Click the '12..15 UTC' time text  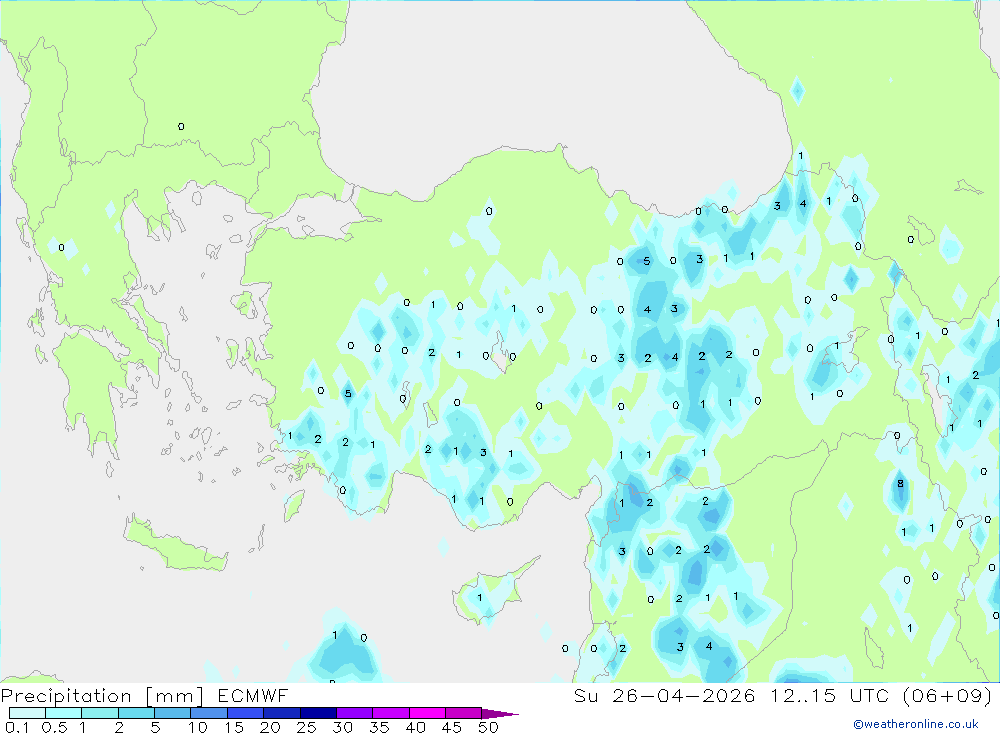pyautogui.click(x=828, y=696)
